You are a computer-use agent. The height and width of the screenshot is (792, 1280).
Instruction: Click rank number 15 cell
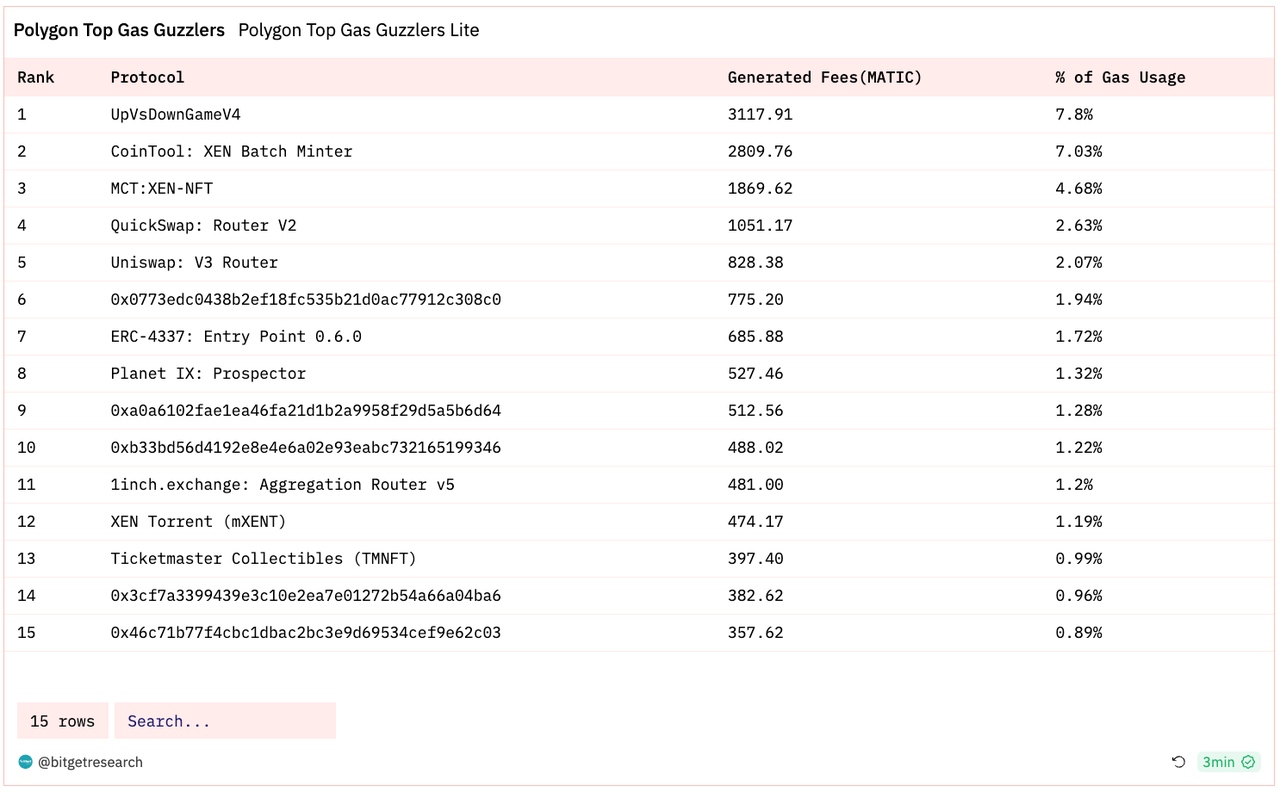26,632
